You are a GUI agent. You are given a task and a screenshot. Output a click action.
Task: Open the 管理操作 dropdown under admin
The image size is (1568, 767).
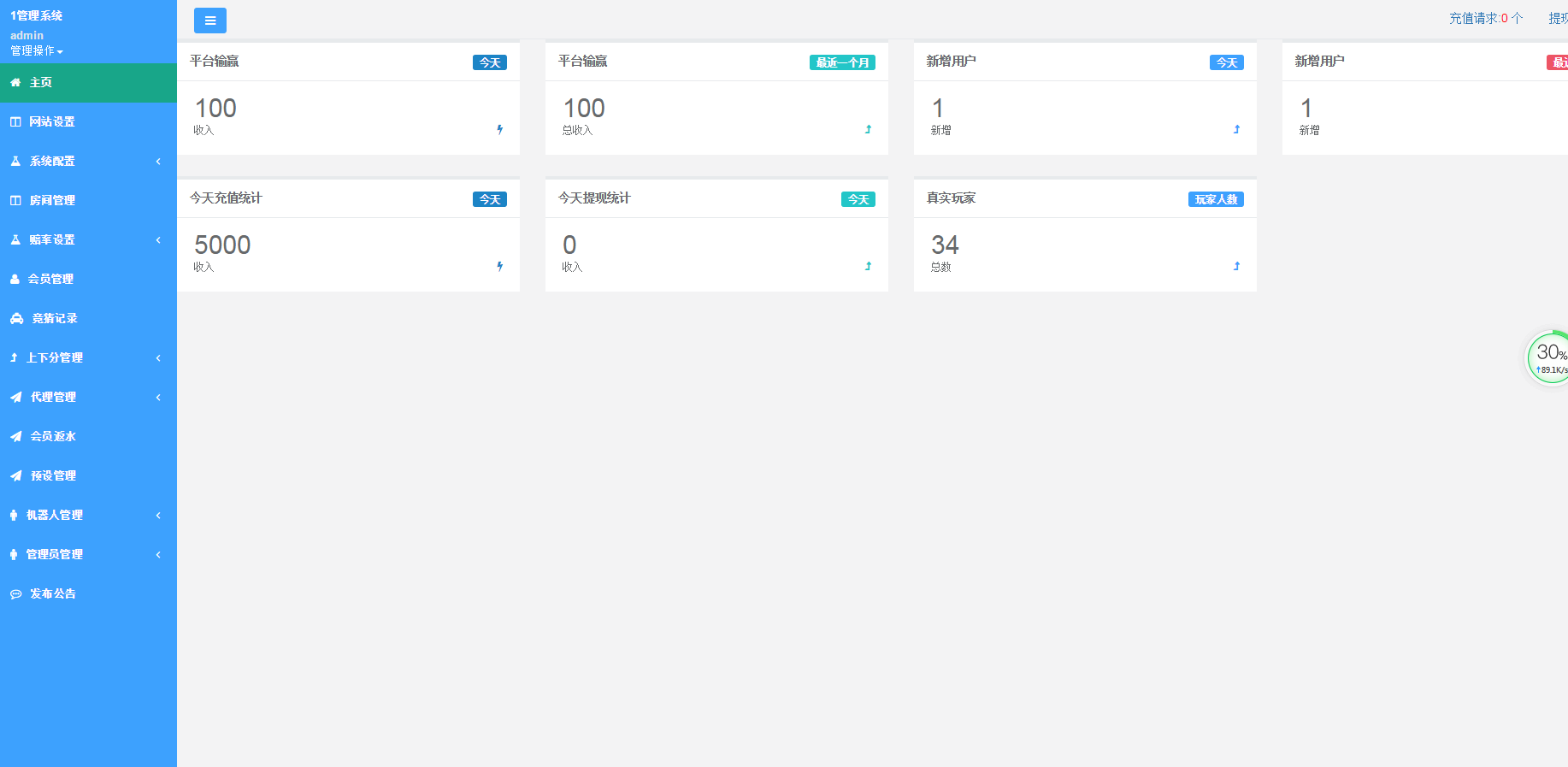click(36, 51)
